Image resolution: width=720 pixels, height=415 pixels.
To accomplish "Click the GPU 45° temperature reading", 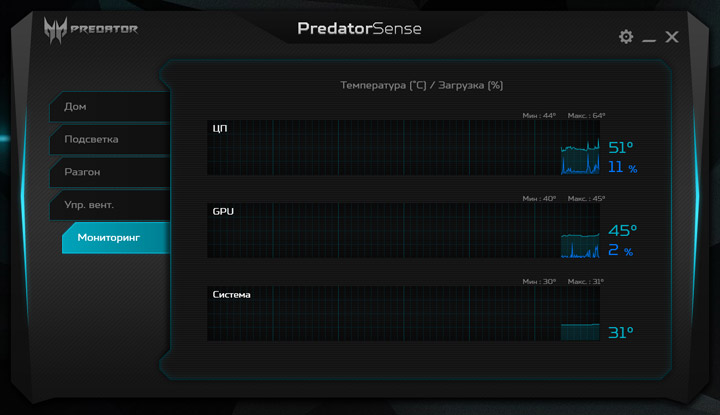I will (622, 231).
